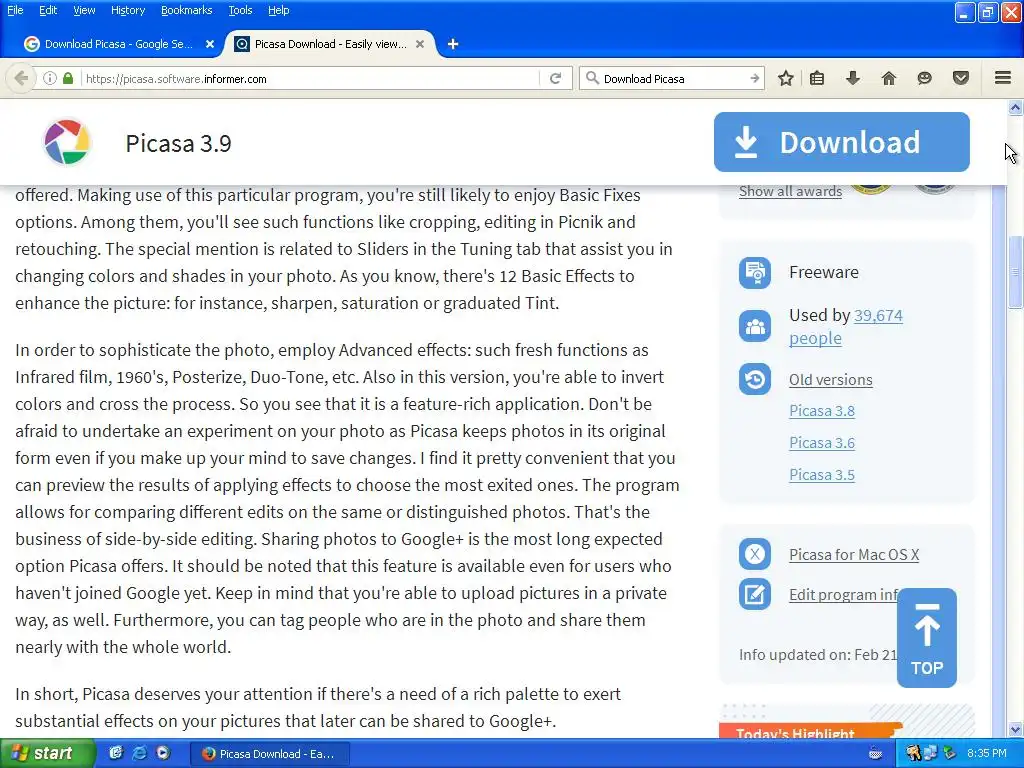Open the Firefox hamburger menu
The image size is (1024, 768).
pyautogui.click(x=1003, y=78)
